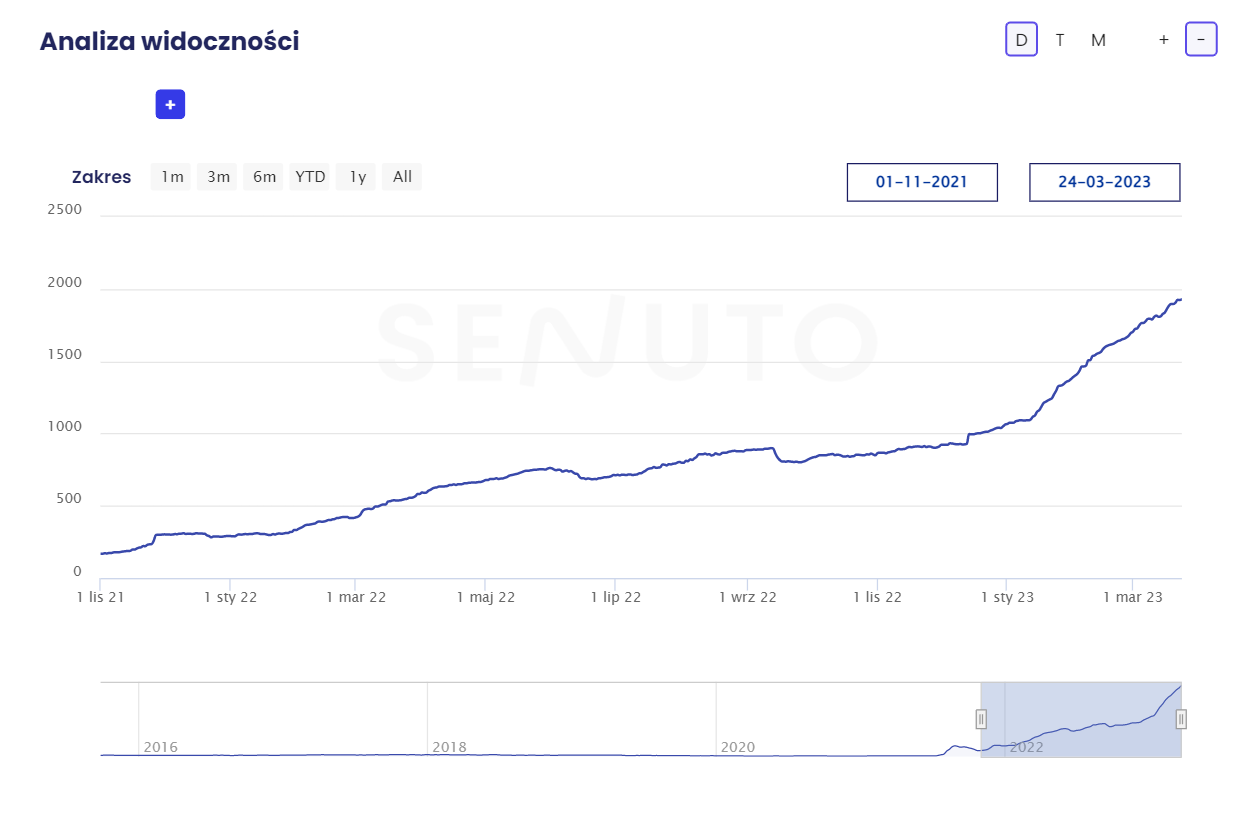This screenshot has height=836, width=1257.
Task: Switch to M monthly granularity
Action: pos(1098,40)
